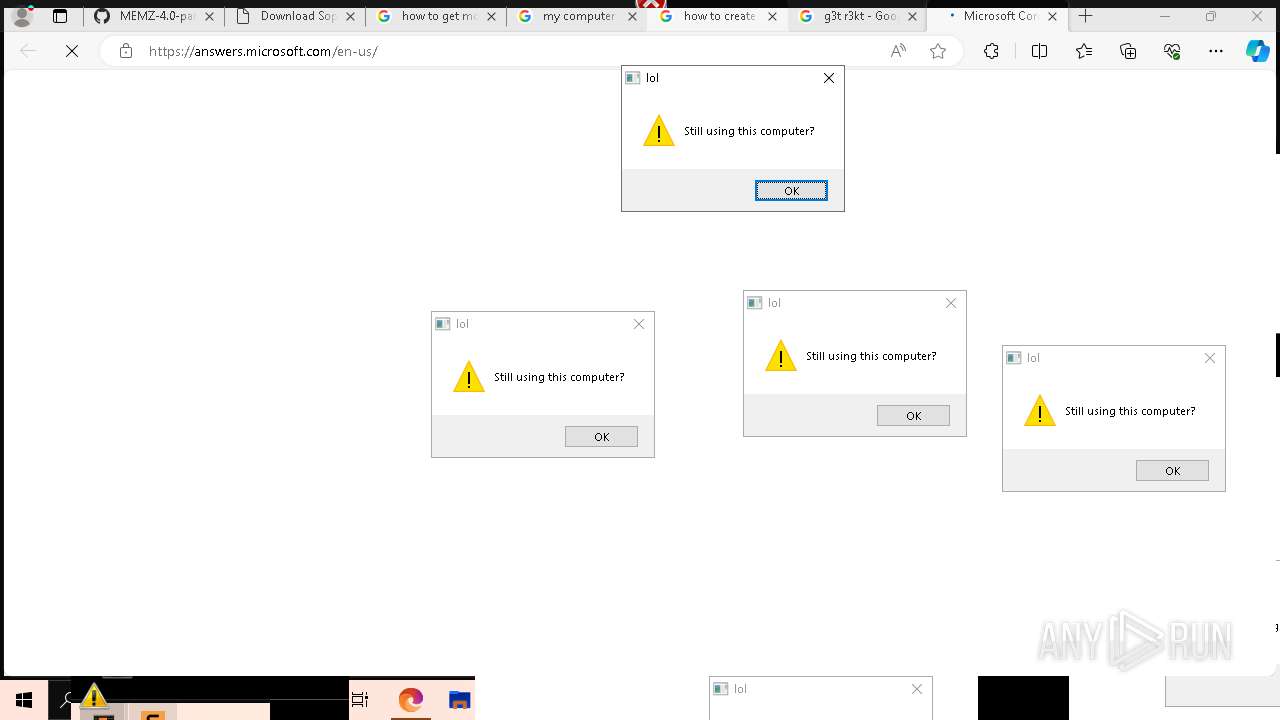Stop loading the page
1280x720 pixels.
click(x=72, y=51)
